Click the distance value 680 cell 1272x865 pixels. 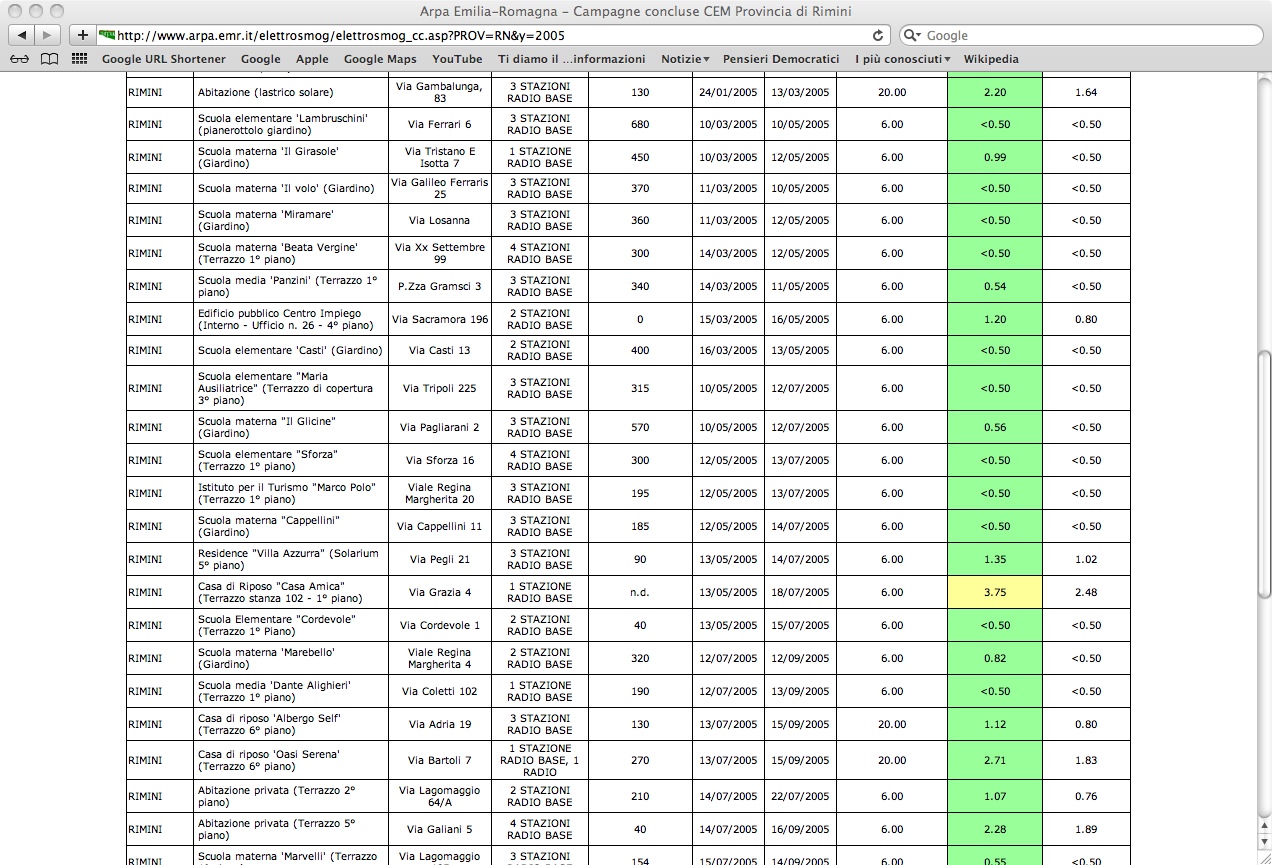click(640, 124)
